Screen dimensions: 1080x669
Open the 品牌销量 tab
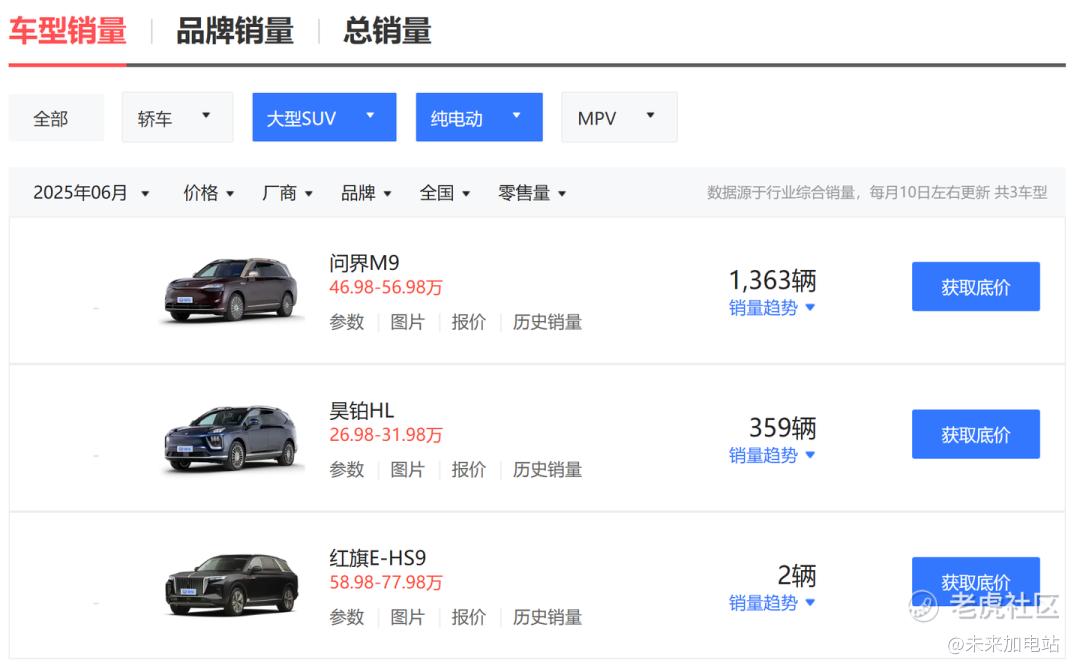click(x=235, y=32)
